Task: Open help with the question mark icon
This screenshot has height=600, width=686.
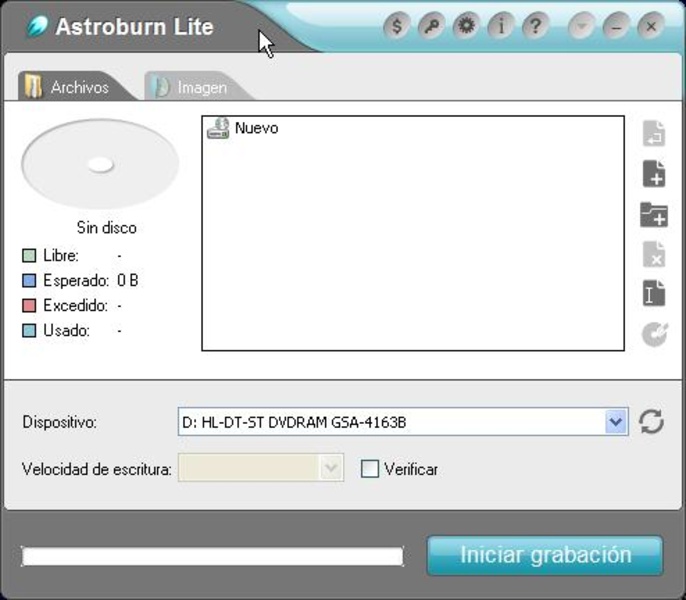Action: [x=536, y=26]
